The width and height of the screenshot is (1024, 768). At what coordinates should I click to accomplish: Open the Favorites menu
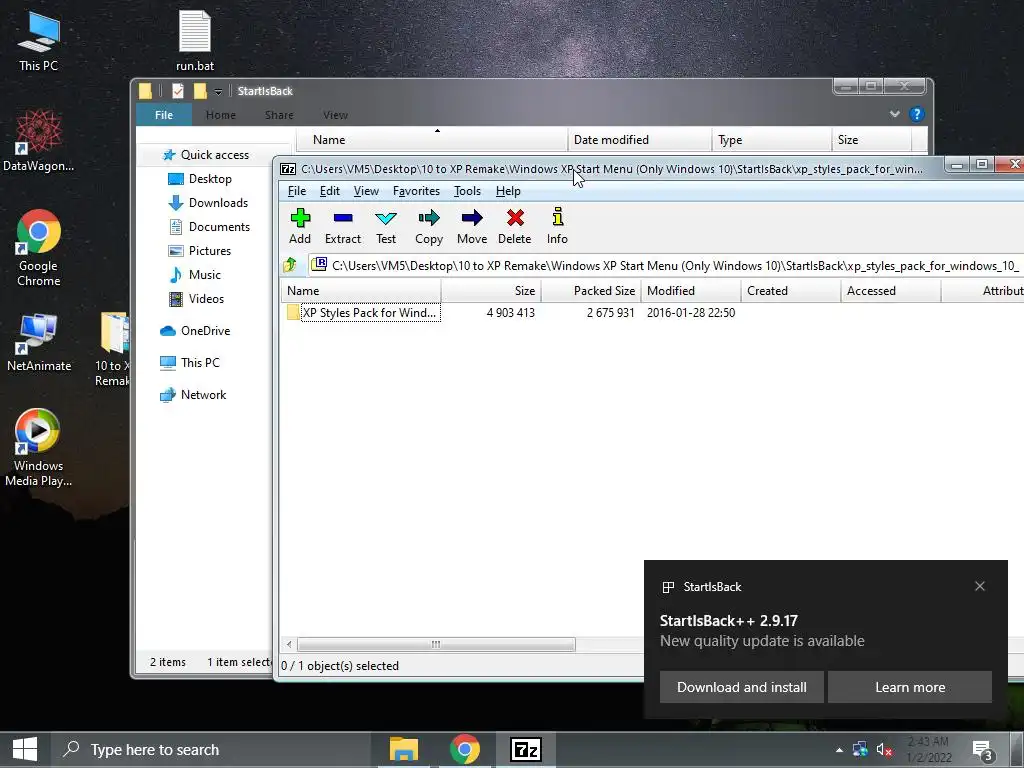417,191
